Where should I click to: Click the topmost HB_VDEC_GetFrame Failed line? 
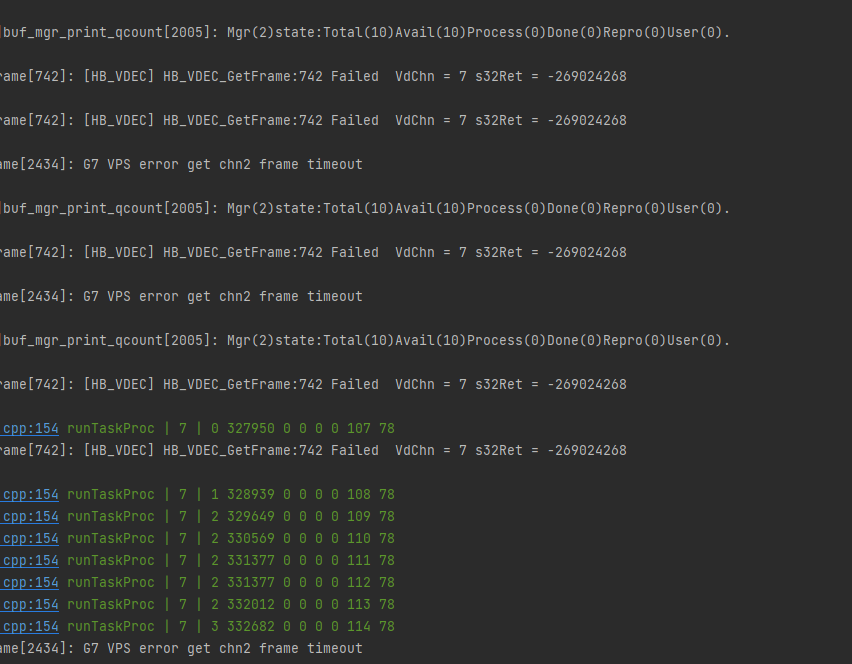[x=313, y=77]
